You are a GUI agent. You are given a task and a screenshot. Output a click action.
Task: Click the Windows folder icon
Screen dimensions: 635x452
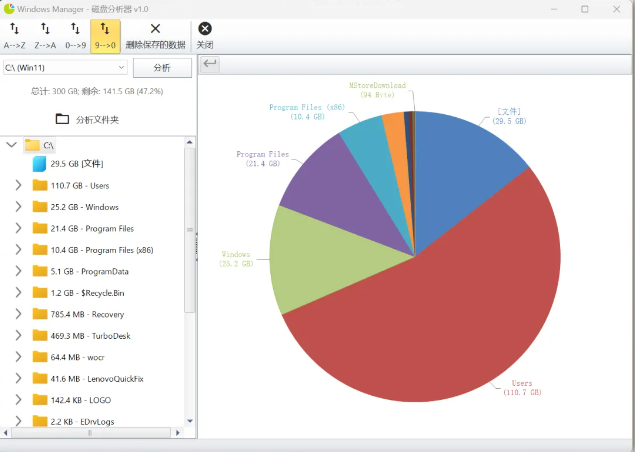click(40, 207)
